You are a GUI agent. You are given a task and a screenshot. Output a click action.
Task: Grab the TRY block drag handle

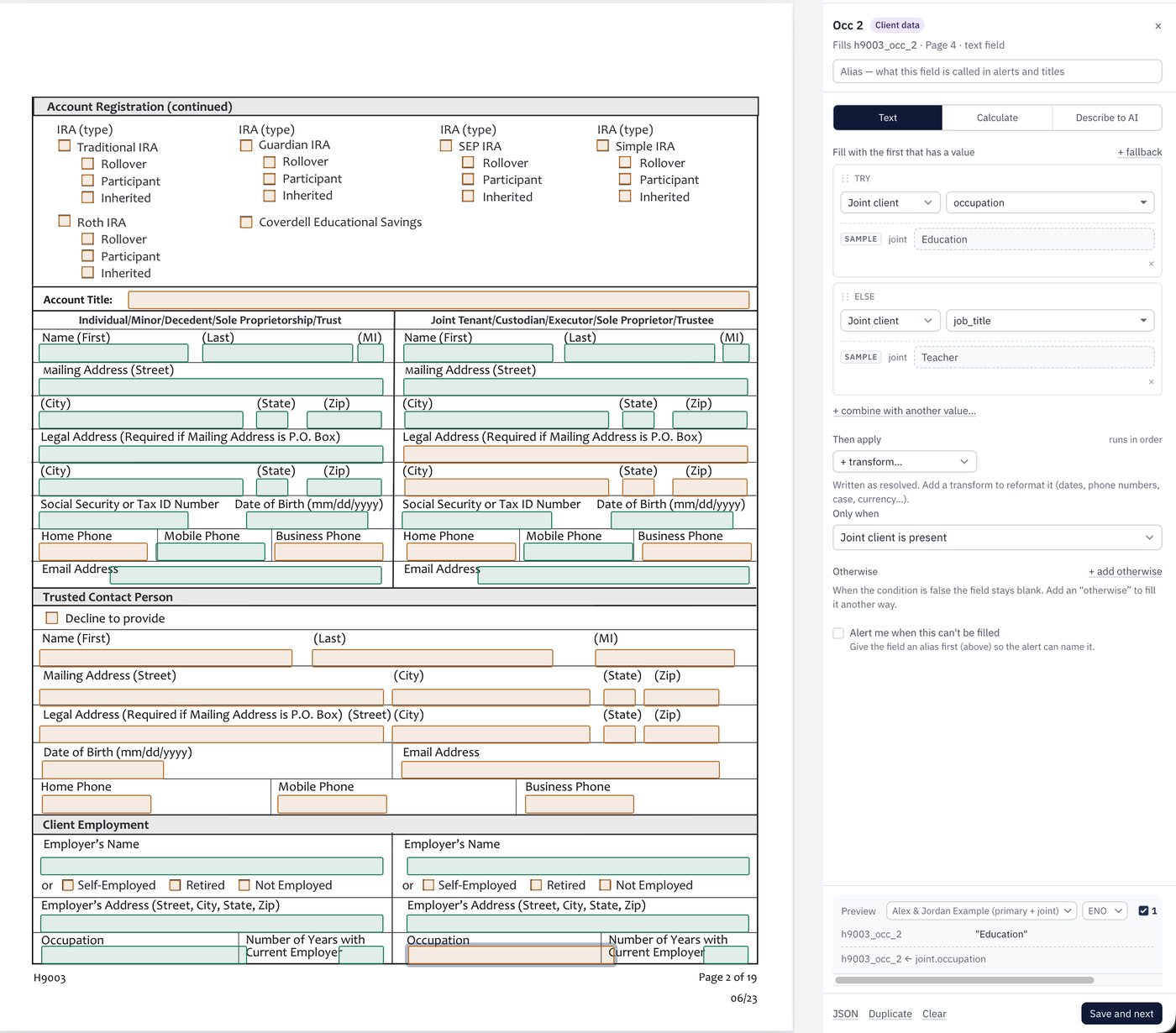pos(845,179)
